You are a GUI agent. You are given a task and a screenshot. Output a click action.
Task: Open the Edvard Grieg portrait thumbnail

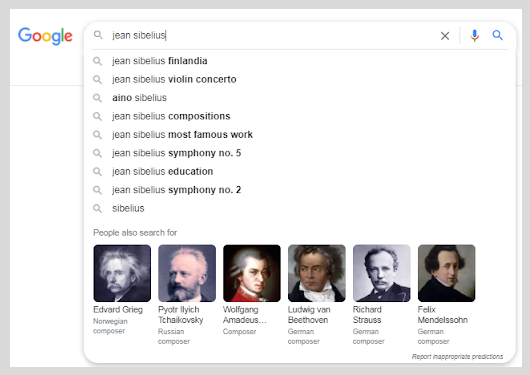click(122, 273)
